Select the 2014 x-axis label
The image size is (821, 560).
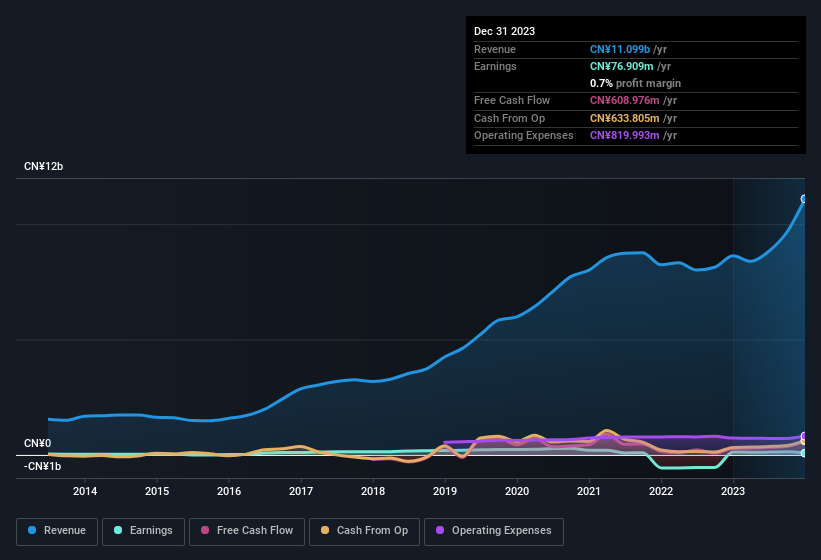(85, 491)
